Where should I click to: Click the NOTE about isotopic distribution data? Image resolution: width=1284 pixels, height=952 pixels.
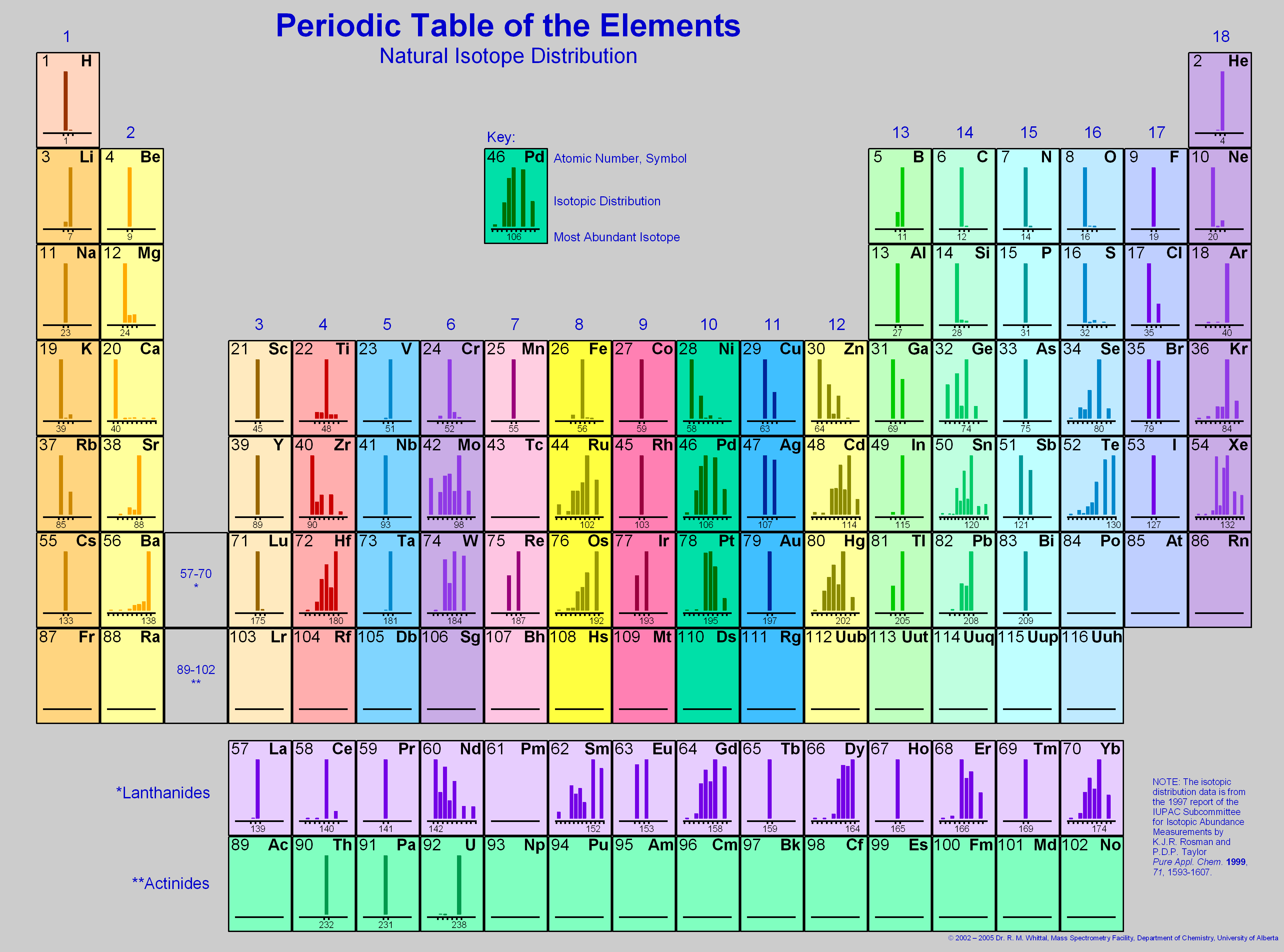click(1200, 827)
